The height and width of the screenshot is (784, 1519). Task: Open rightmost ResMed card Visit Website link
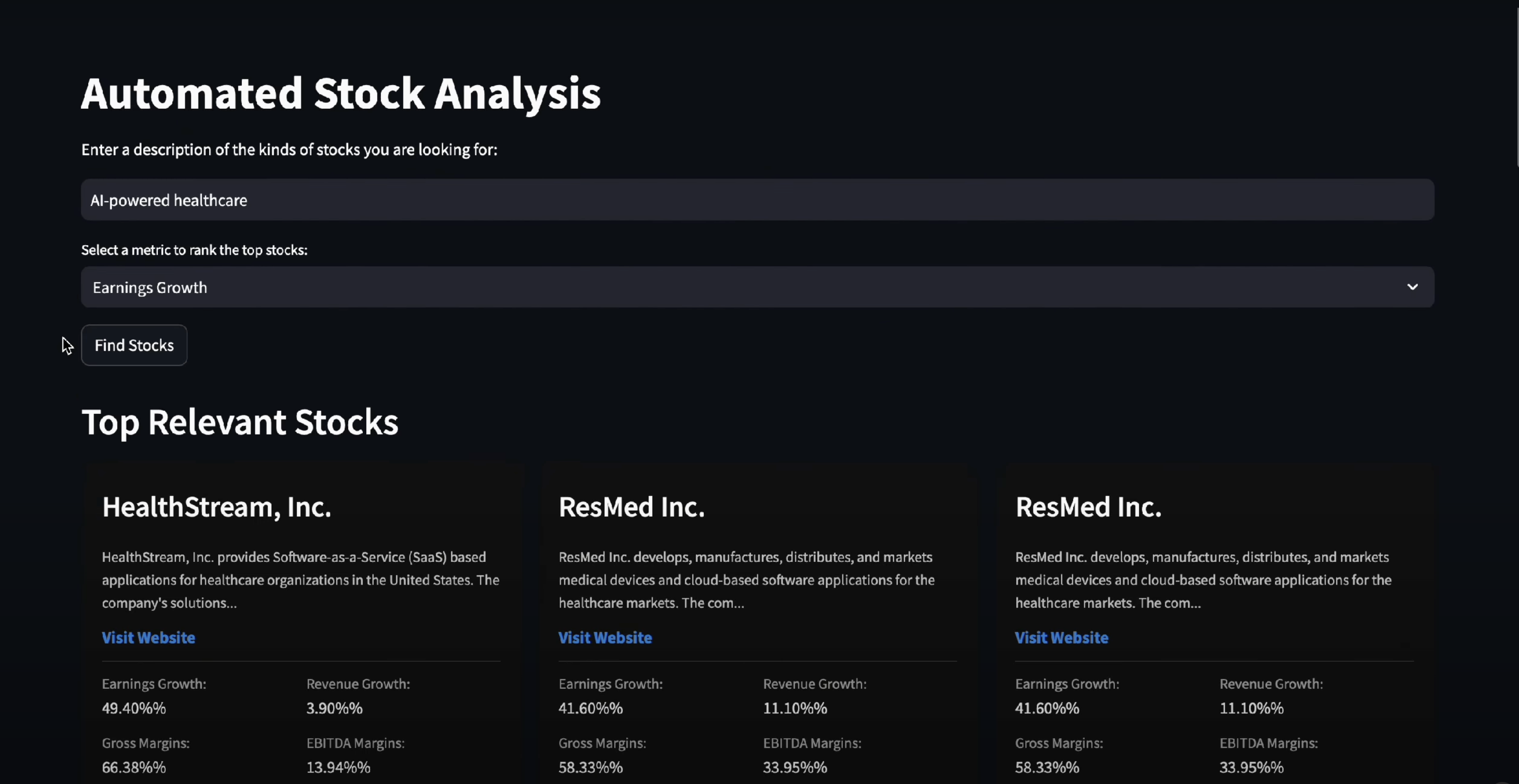(1062, 637)
